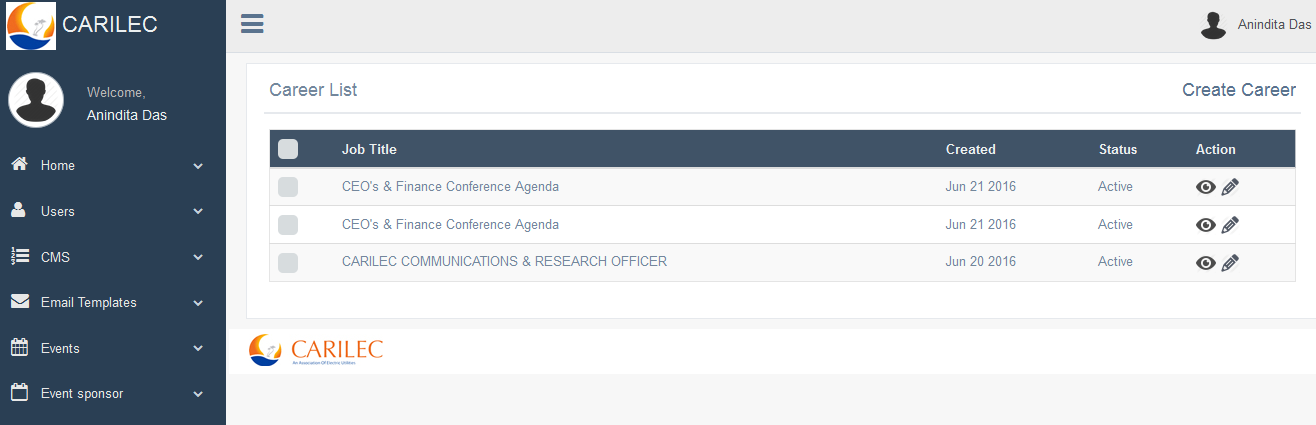Select the checkbox for CARILEC COMMUNICATIONS row
The height and width of the screenshot is (425, 1316).
[x=288, y=263]
